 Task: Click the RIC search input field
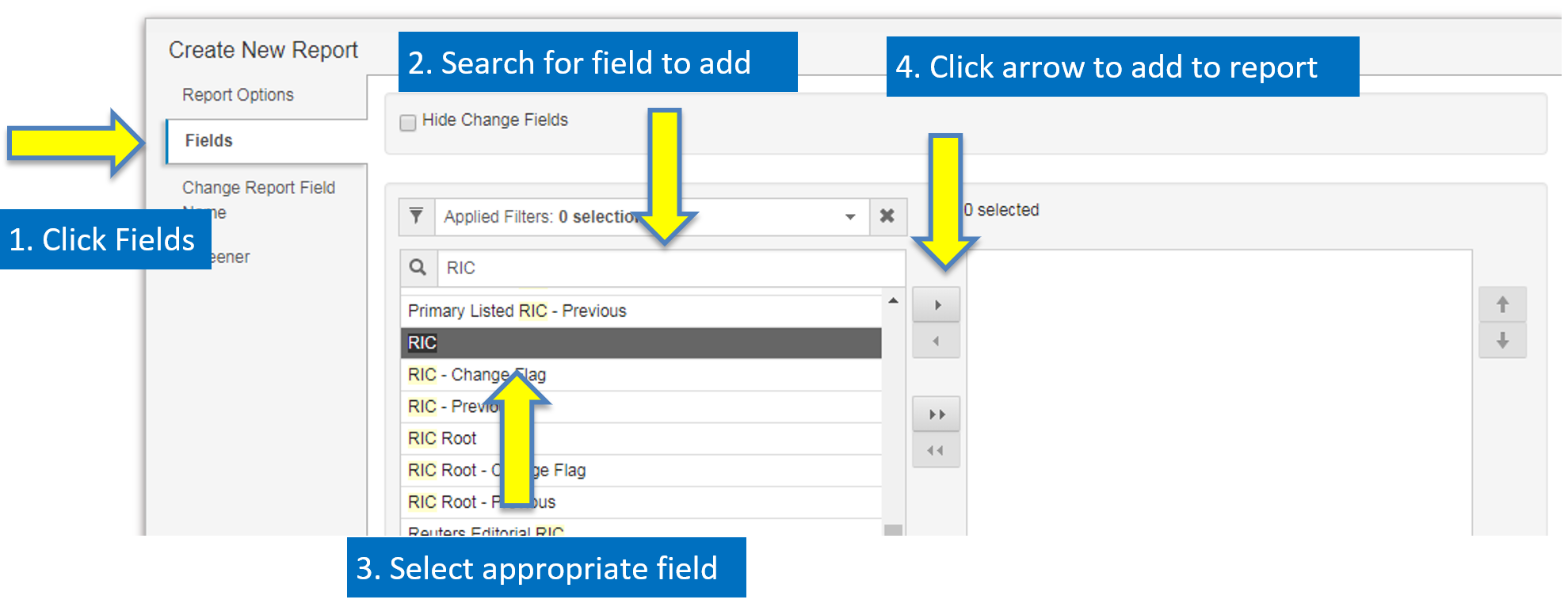[x=671, y=268]
